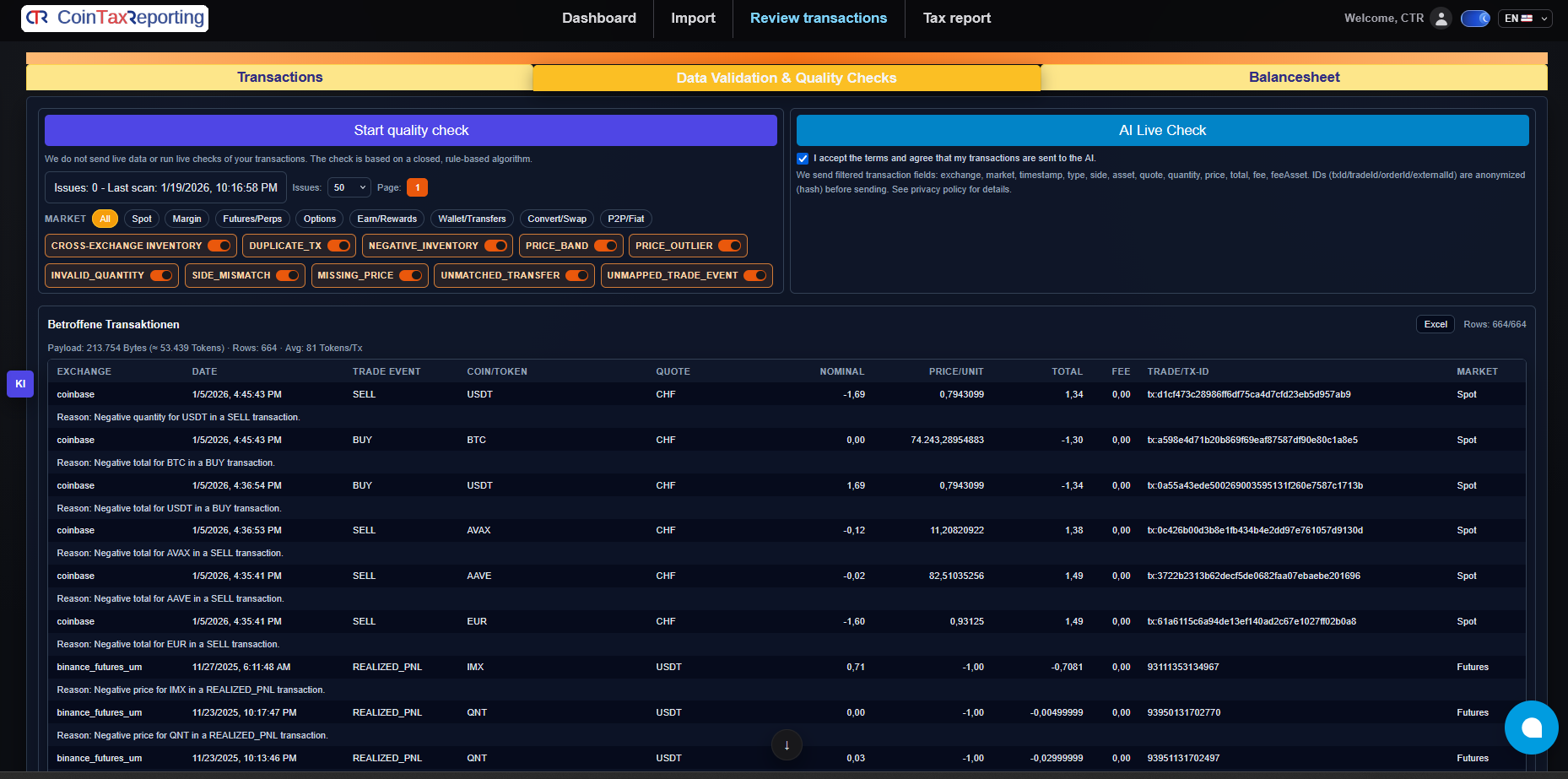Viewport: 1568px width, 779px height.
Task: Click the scroll-down arrow button
Action: point(787,745)
